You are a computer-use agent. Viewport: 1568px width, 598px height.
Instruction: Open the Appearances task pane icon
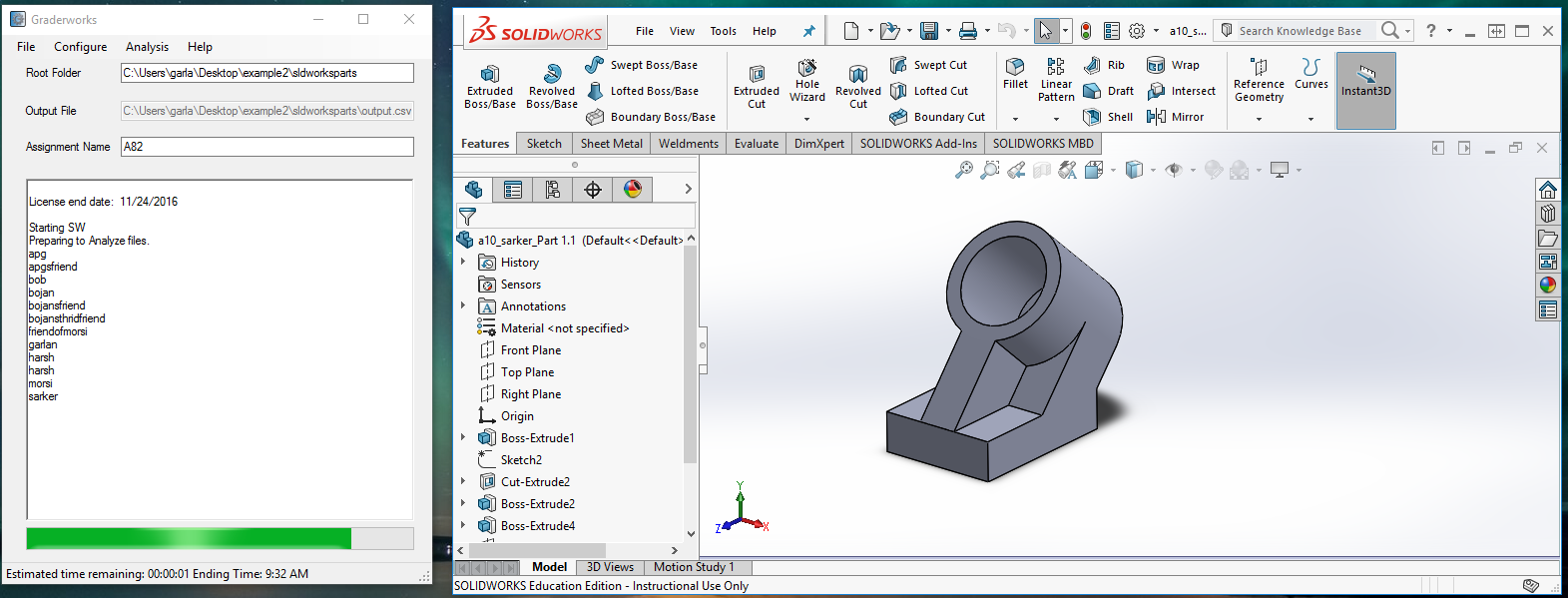(1547, 285)
